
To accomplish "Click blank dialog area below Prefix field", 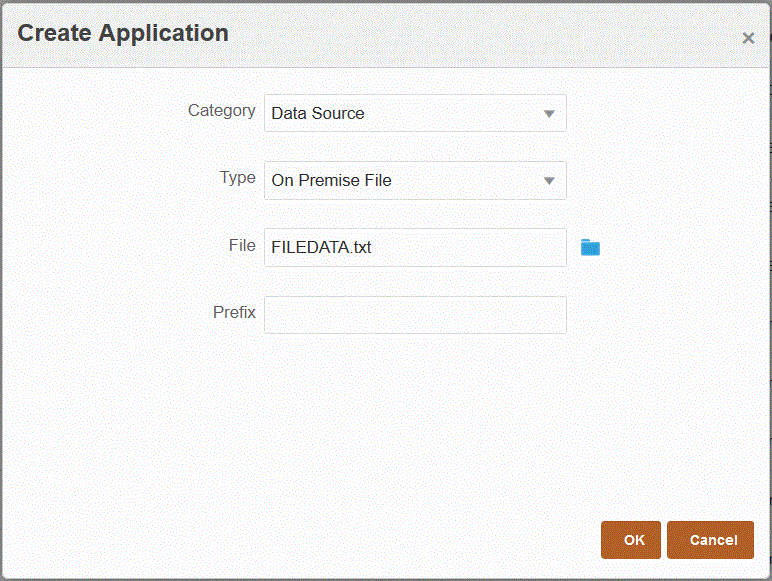I will [415, 420].
